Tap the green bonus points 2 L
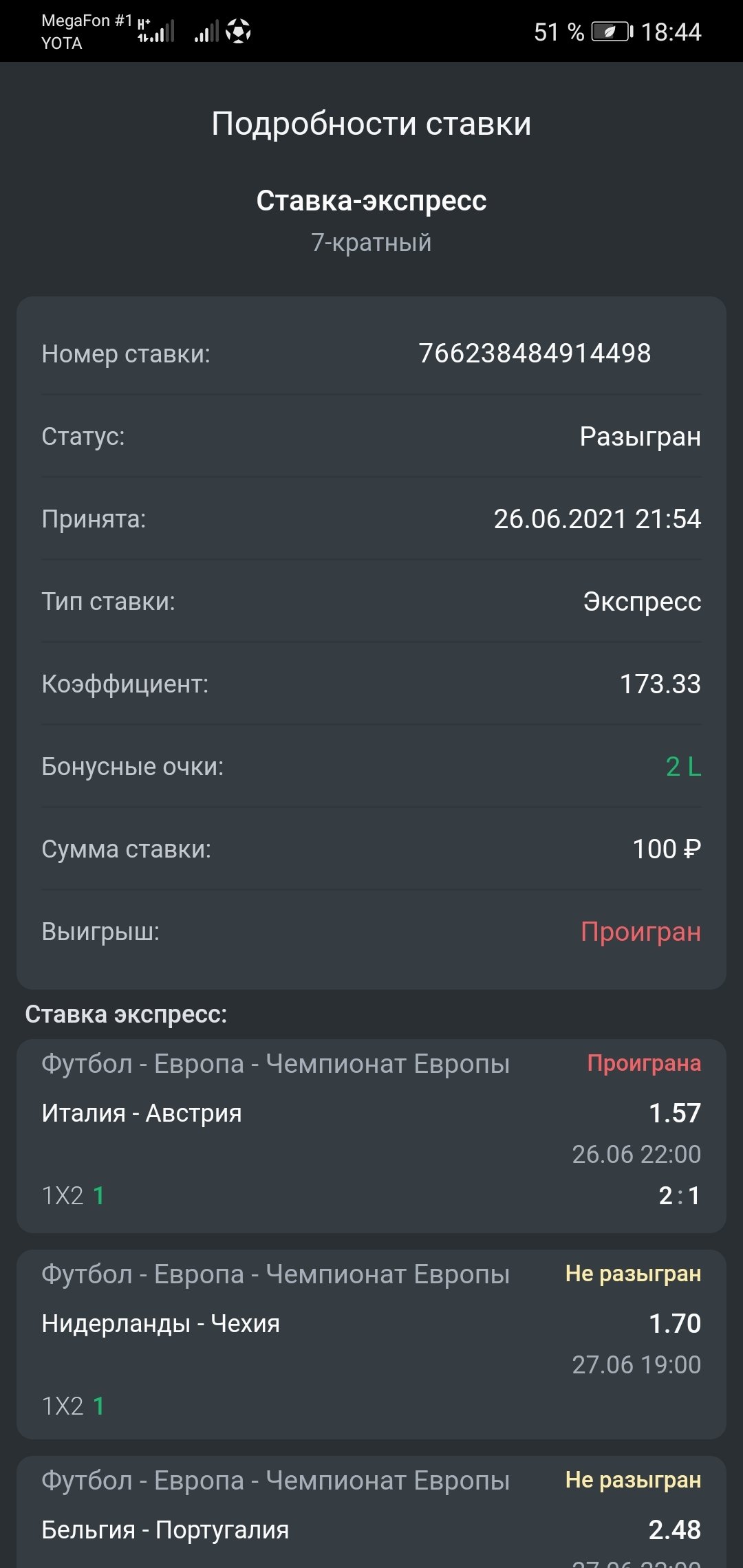Viewport: 743px width, 1568px height. 683,767
